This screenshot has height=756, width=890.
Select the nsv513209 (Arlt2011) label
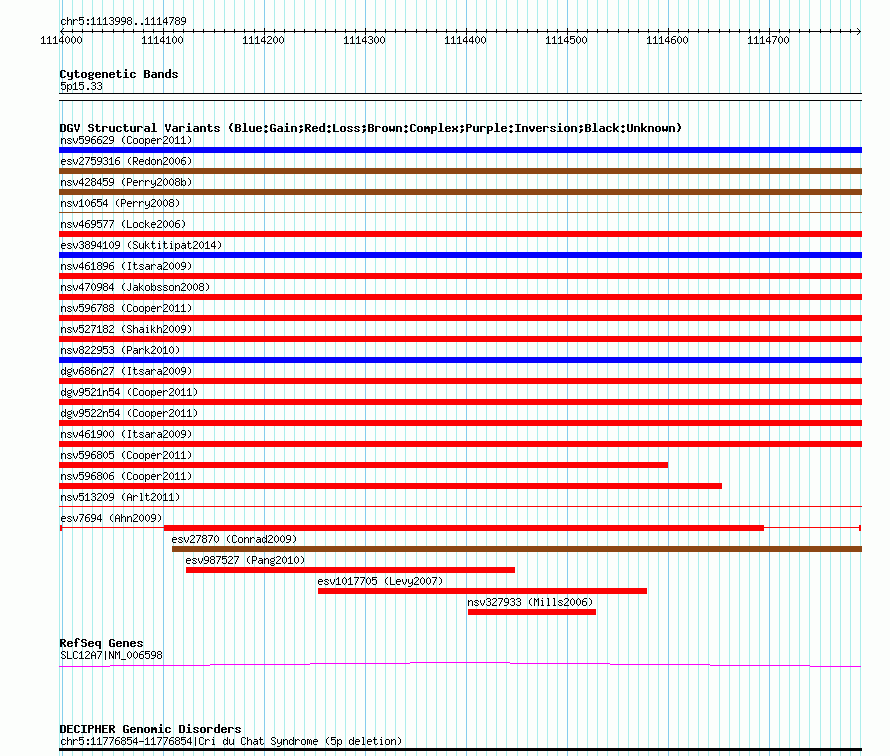(x=120, y=497)
